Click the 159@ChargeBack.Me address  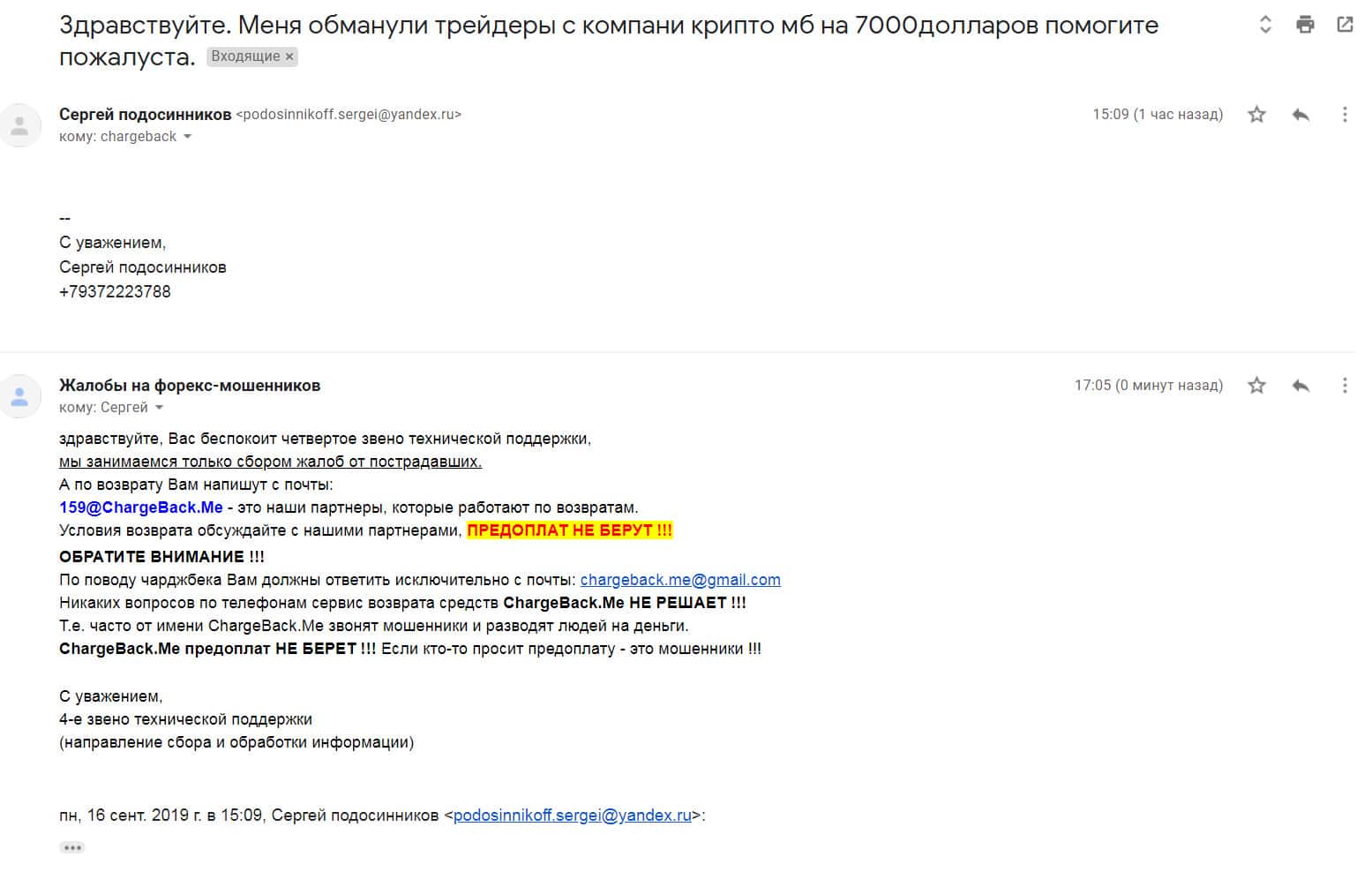pyautogui.click(x=141, y=507)
